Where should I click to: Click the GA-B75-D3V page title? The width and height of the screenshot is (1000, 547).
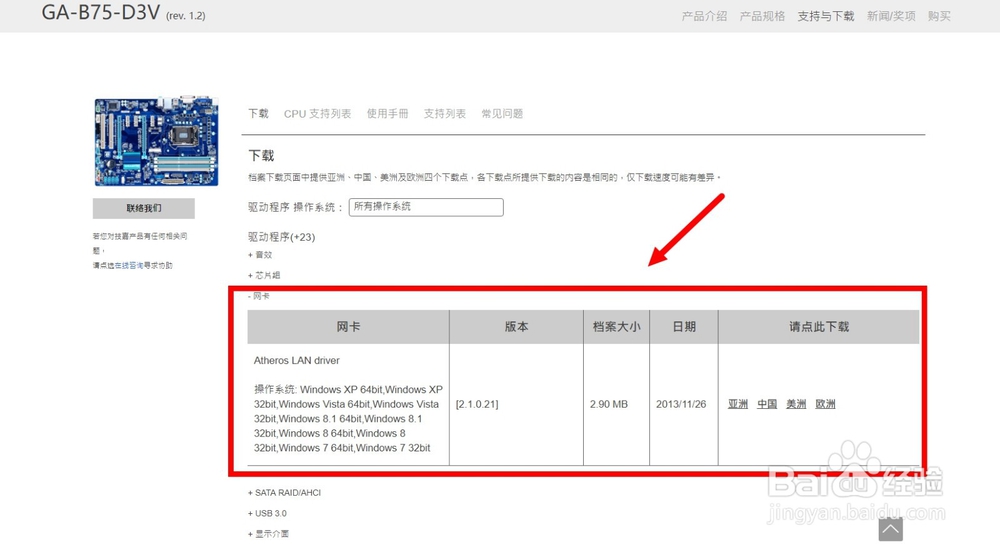pos(101,12)
